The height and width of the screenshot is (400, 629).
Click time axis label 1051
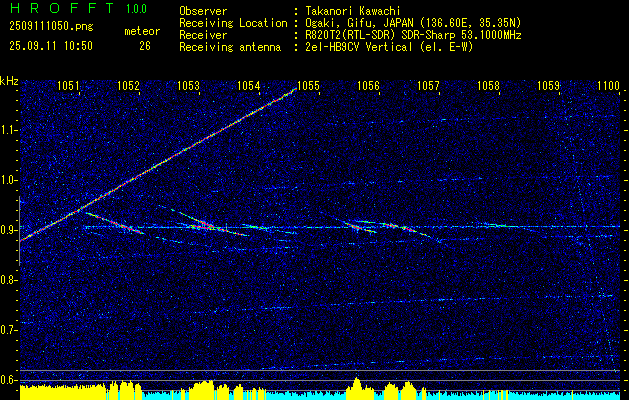click(68, 85)
